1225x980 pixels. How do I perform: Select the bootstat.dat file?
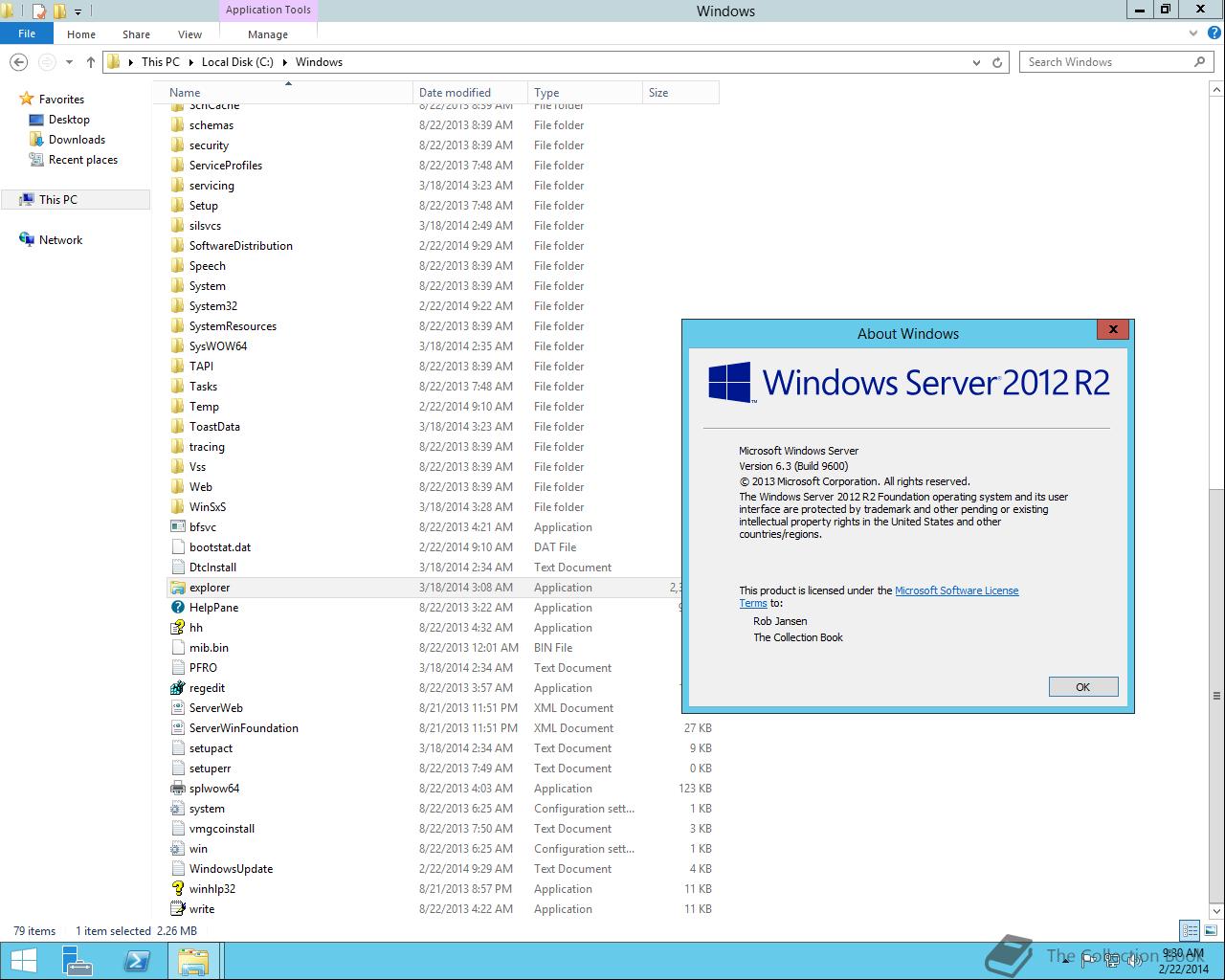[220, 547]
